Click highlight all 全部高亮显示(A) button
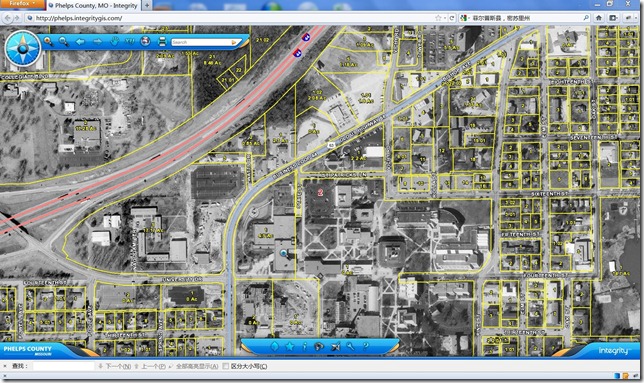The width and height of the screenshot is (644, 383). point(193,366)
